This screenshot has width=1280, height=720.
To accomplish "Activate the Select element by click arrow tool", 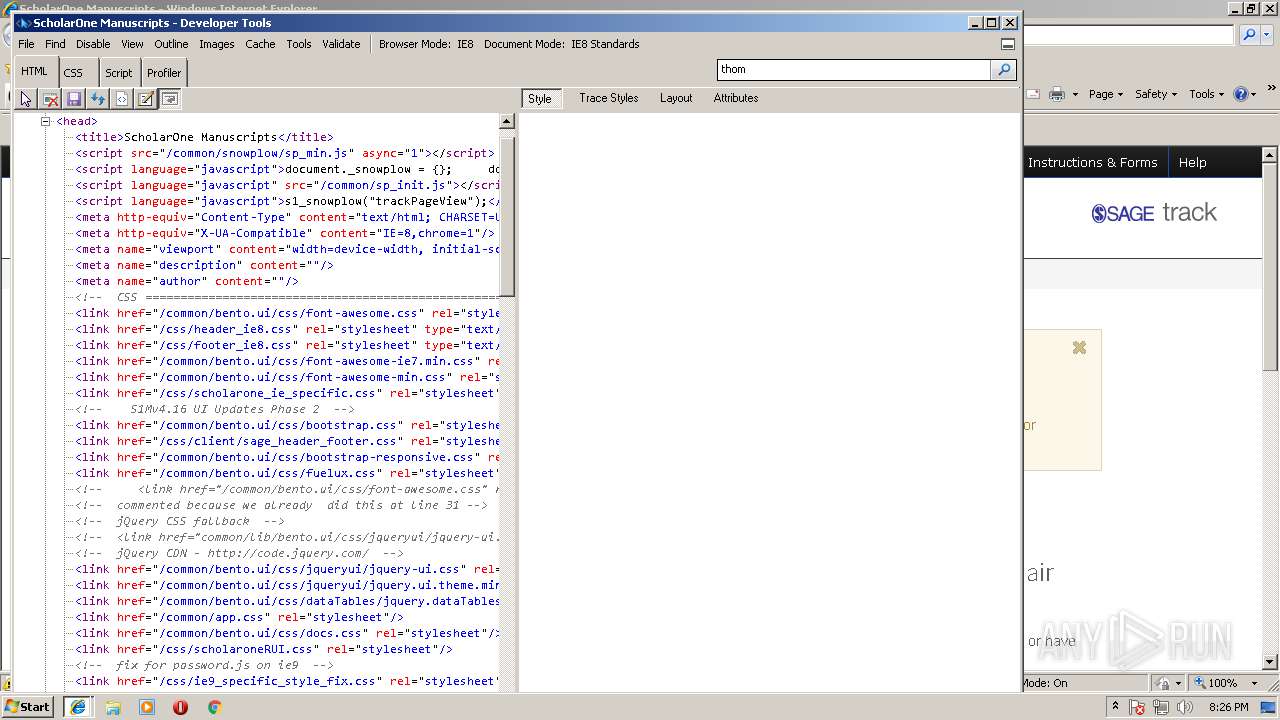I will click(x=26, y=99).
